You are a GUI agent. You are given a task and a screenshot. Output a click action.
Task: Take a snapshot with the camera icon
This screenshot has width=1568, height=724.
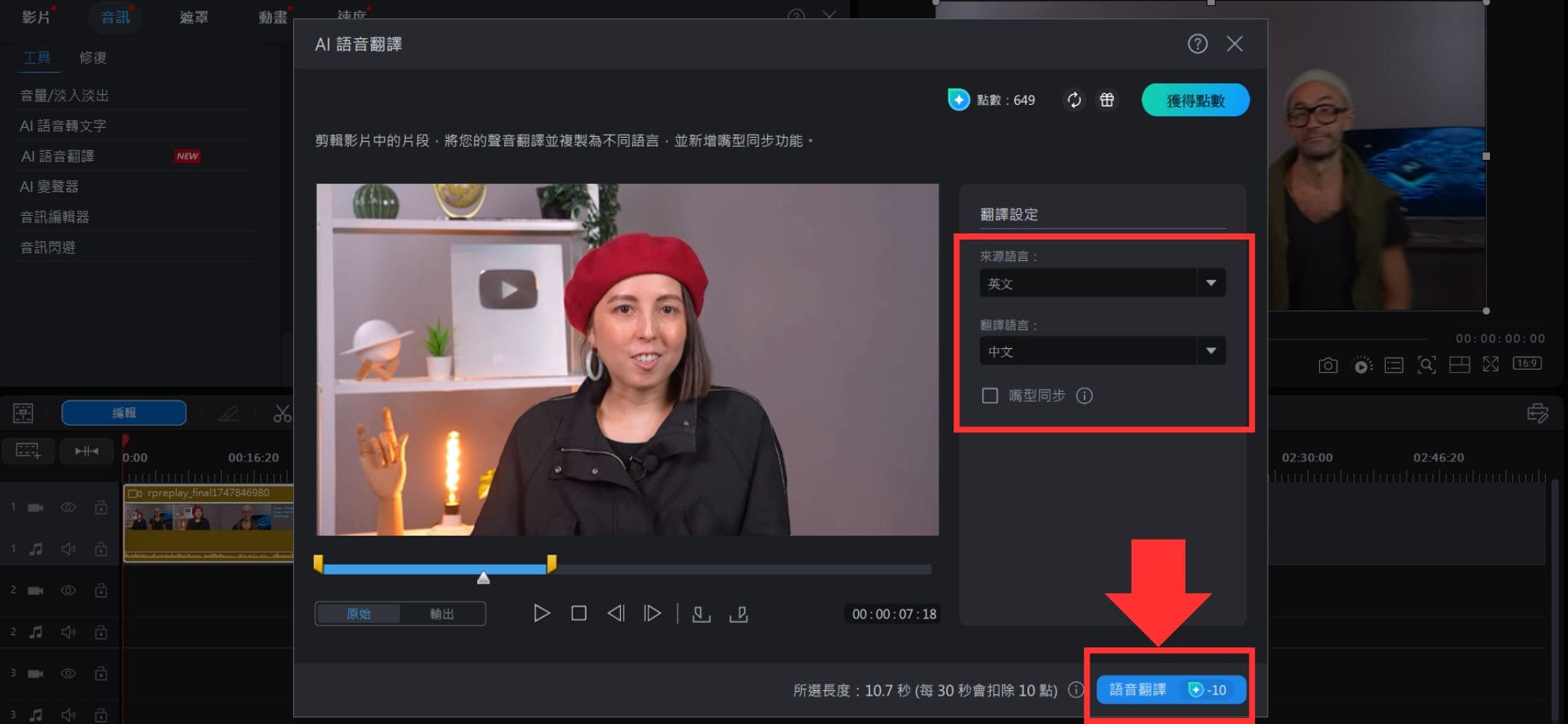pyautogui.click(x=1328, y=366)
